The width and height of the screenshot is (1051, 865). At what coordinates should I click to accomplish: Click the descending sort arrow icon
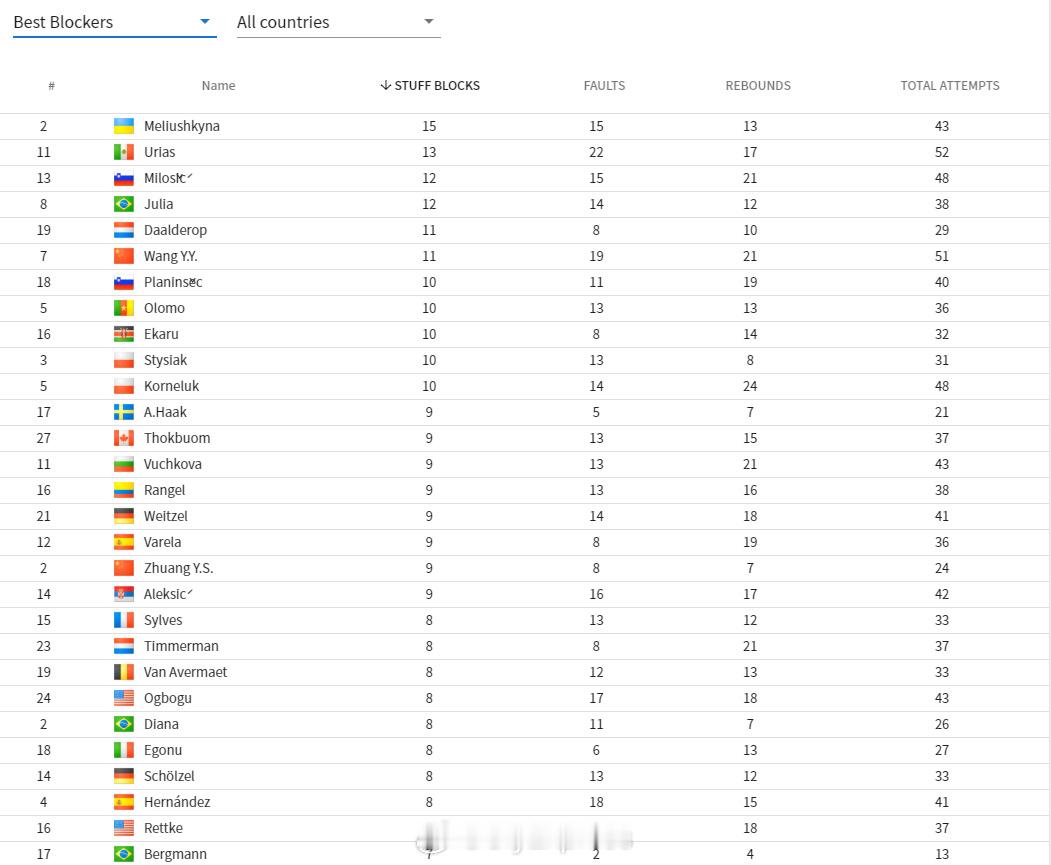(385, 85)
